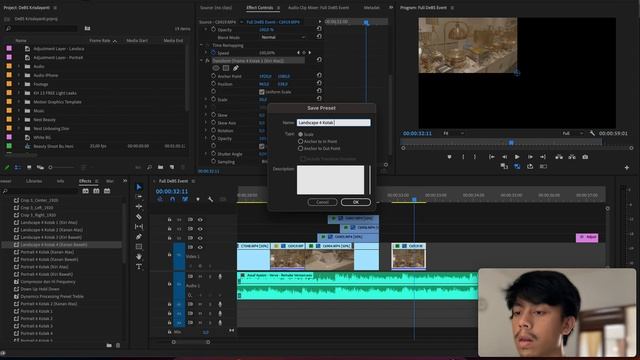This screenshot has width=640, height=360.
Task: Toggle Video 1 track lock
Action: click(169, 254)
